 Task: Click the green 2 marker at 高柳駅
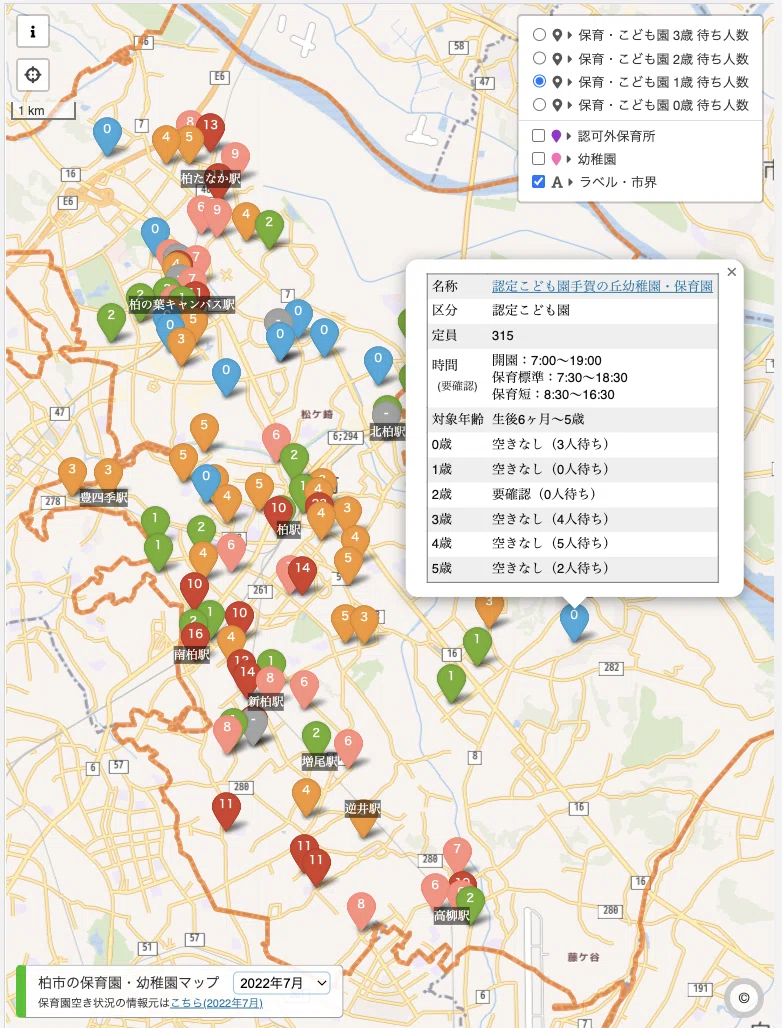pos(470,903)
